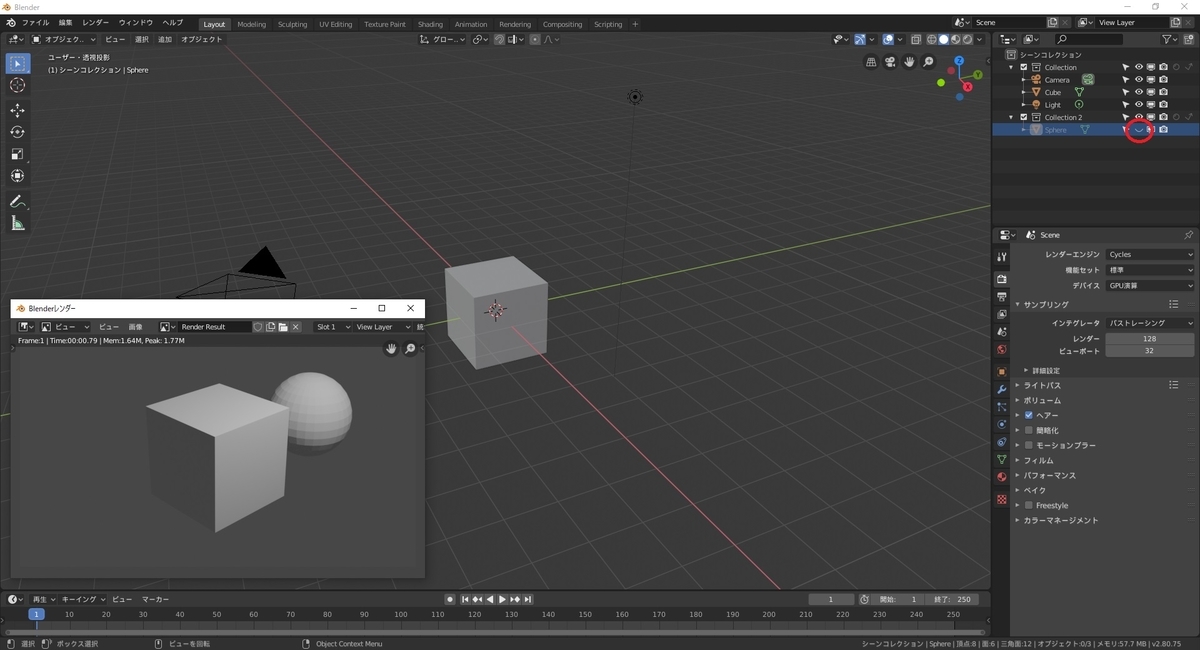This screenshot has height=650, width=1200.
Task: Open the View Layer properties tab
Action: click(x=1002, y=314)
